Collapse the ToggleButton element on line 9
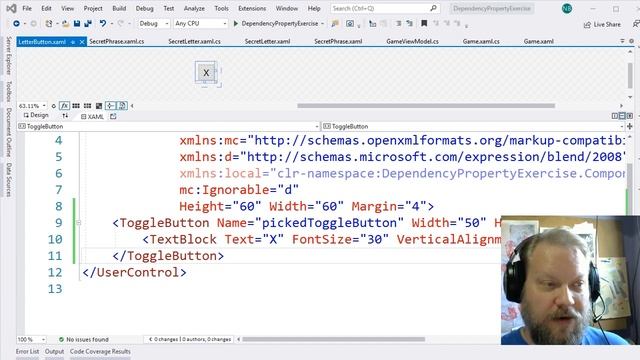Image resolution: width=640 pixels, height=360 pixels. [78, 223]
